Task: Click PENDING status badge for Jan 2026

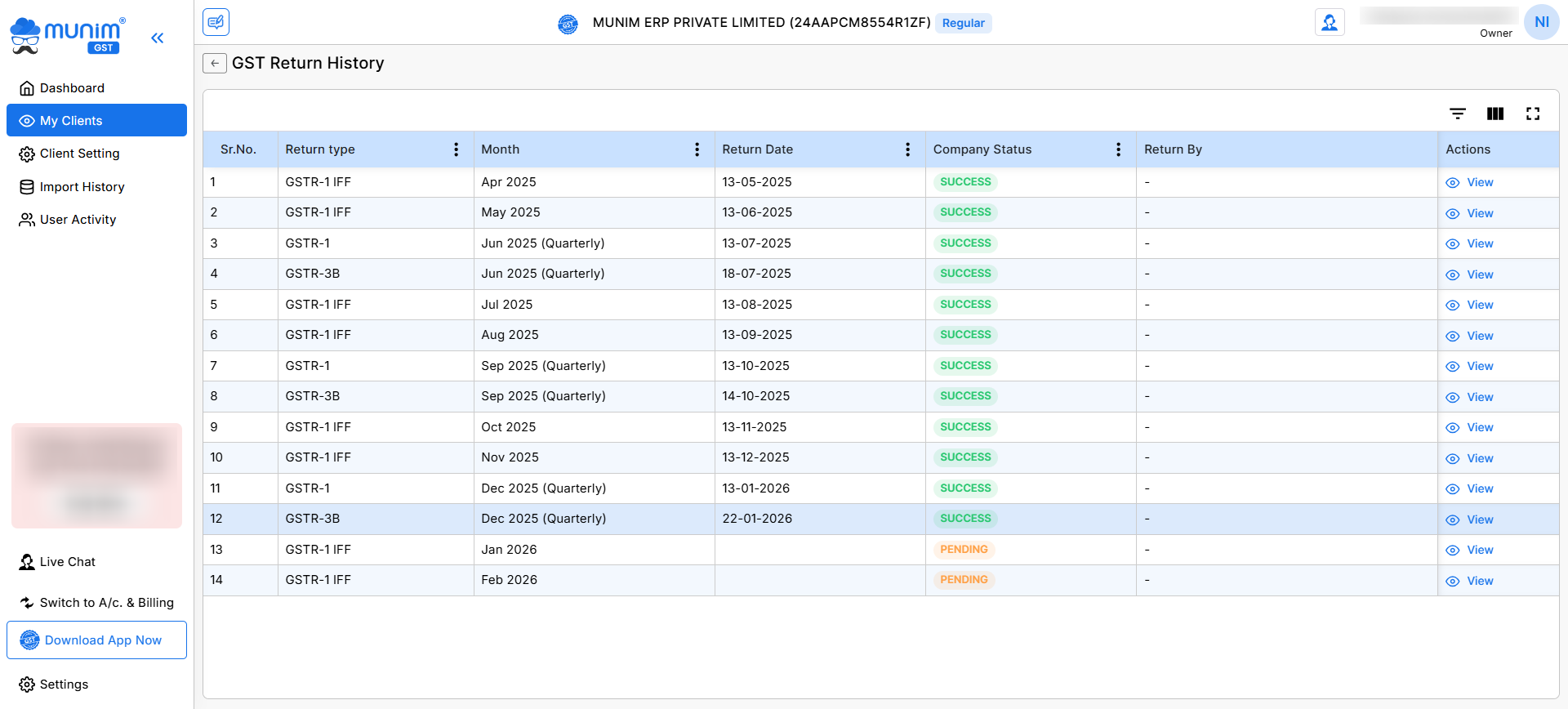Action: (964, 550)
